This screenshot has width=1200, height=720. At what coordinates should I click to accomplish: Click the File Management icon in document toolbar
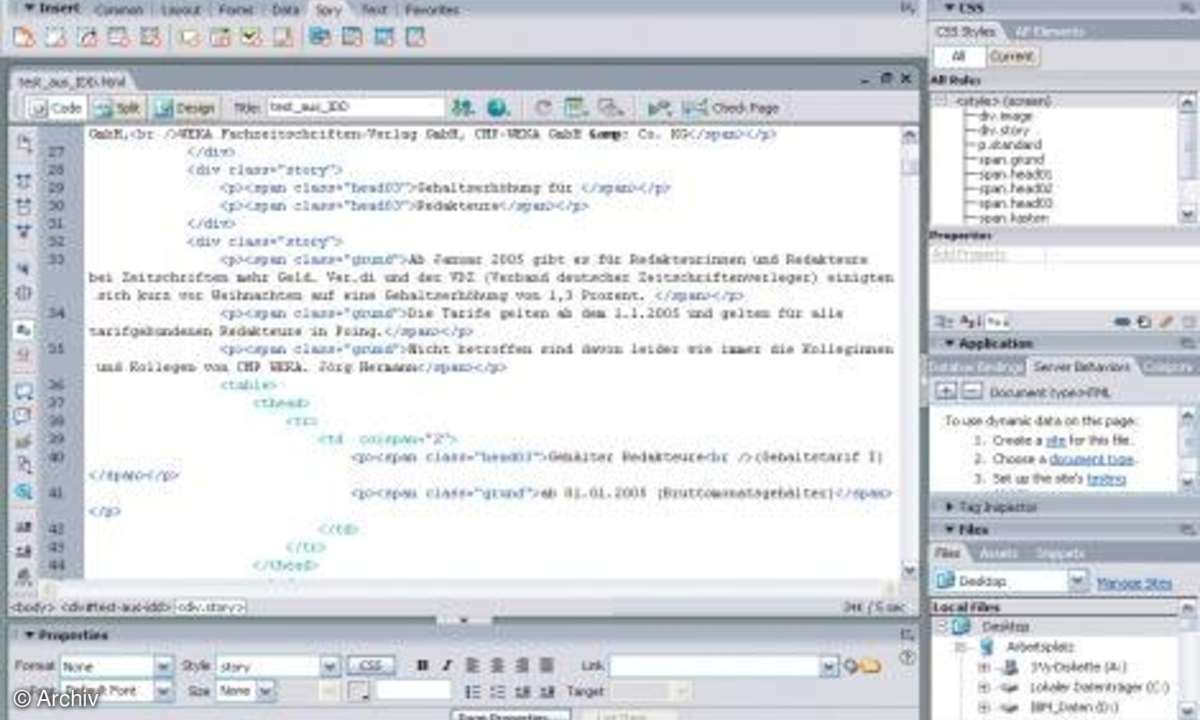click(x=462, y=107)
